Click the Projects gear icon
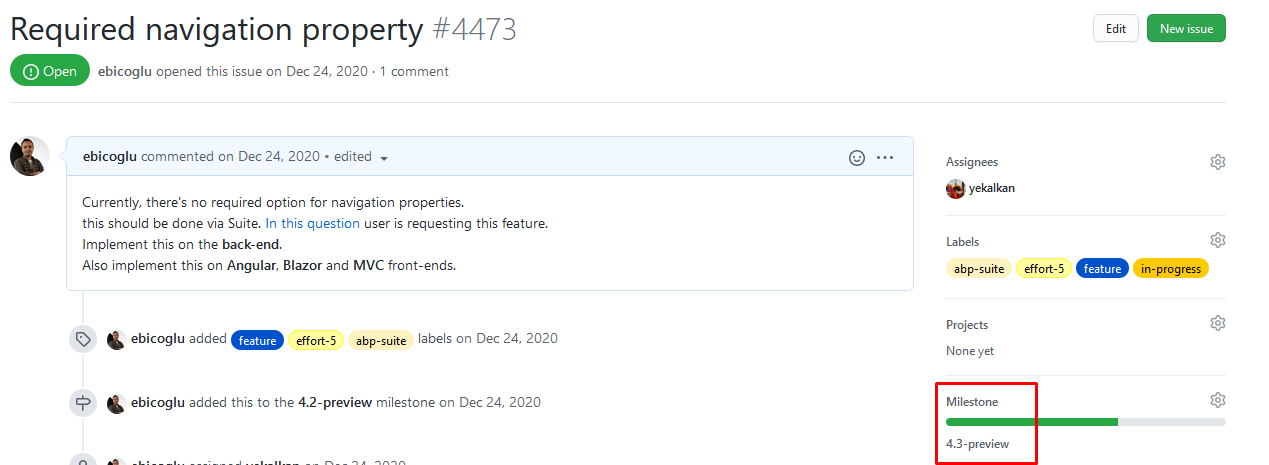Image resolution: width=1269 pixels, height=465 pixels. [1217, 323]
